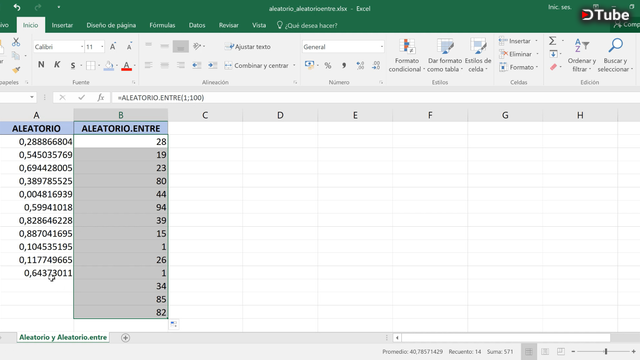The width and height of the screenshot is (640, 360).
Task: Apply percent style
Action: 328,65
